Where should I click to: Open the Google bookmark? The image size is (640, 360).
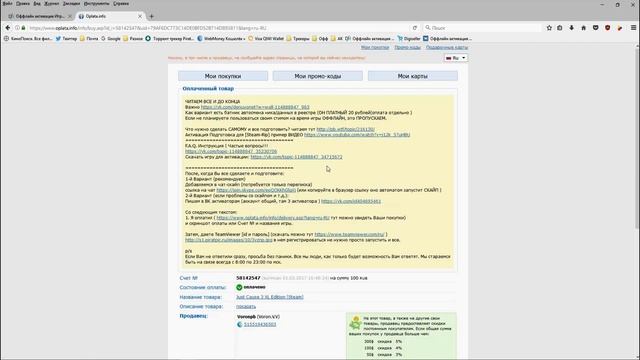(111, 39)
